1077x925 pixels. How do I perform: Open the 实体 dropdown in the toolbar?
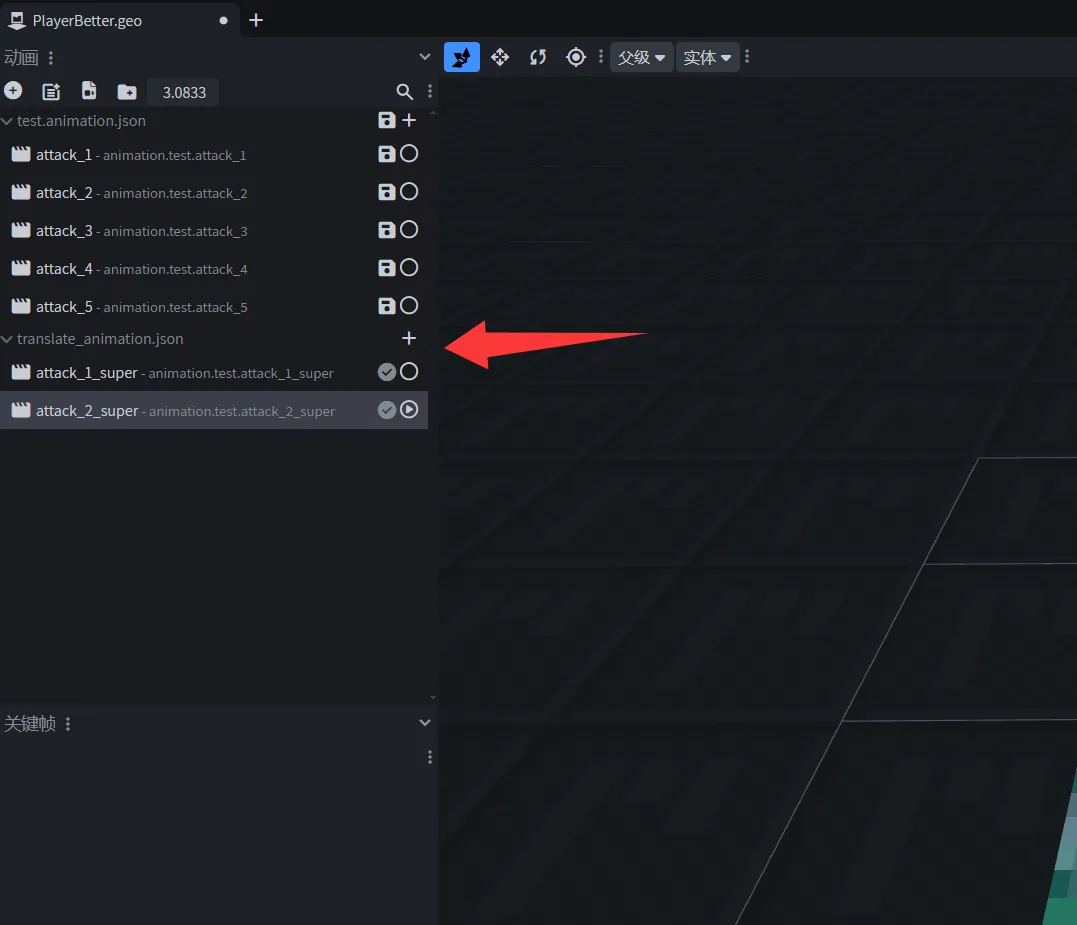tap(707, 57)
